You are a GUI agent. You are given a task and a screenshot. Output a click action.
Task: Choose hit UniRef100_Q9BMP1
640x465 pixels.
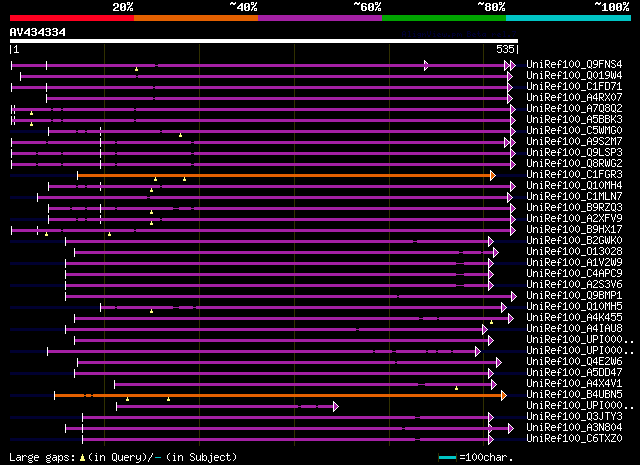(574, 296)
